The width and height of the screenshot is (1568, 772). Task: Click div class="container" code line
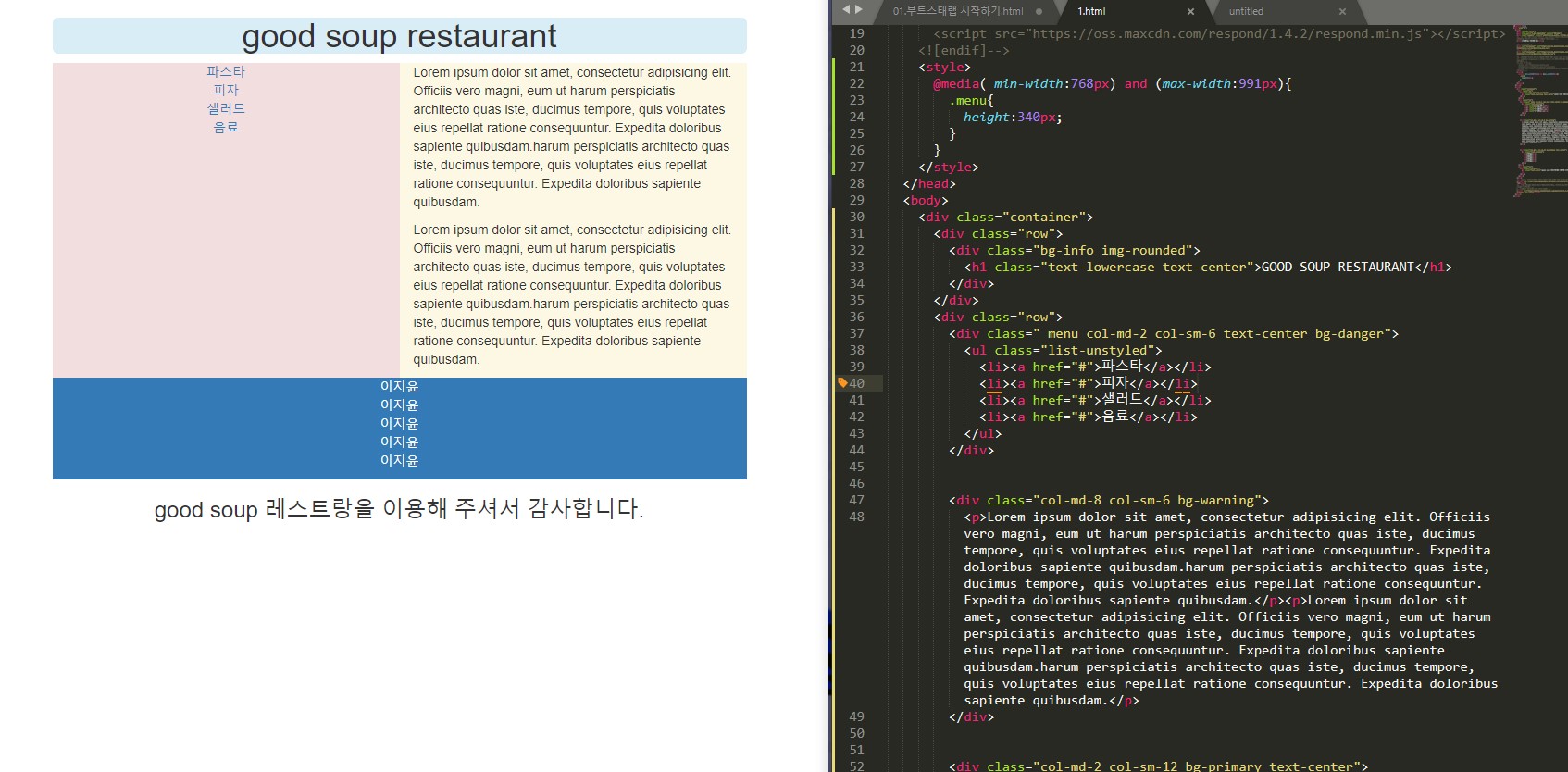1005,217
